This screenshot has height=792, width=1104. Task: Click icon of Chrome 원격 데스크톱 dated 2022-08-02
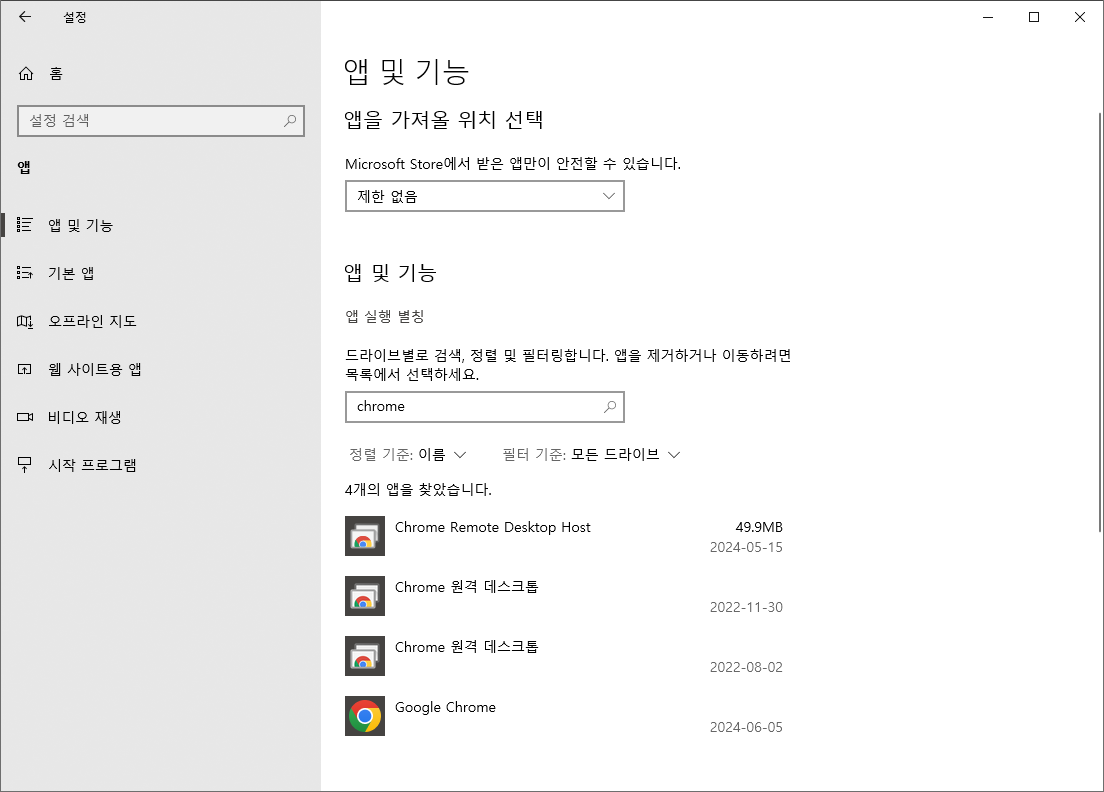pos(365,655)
